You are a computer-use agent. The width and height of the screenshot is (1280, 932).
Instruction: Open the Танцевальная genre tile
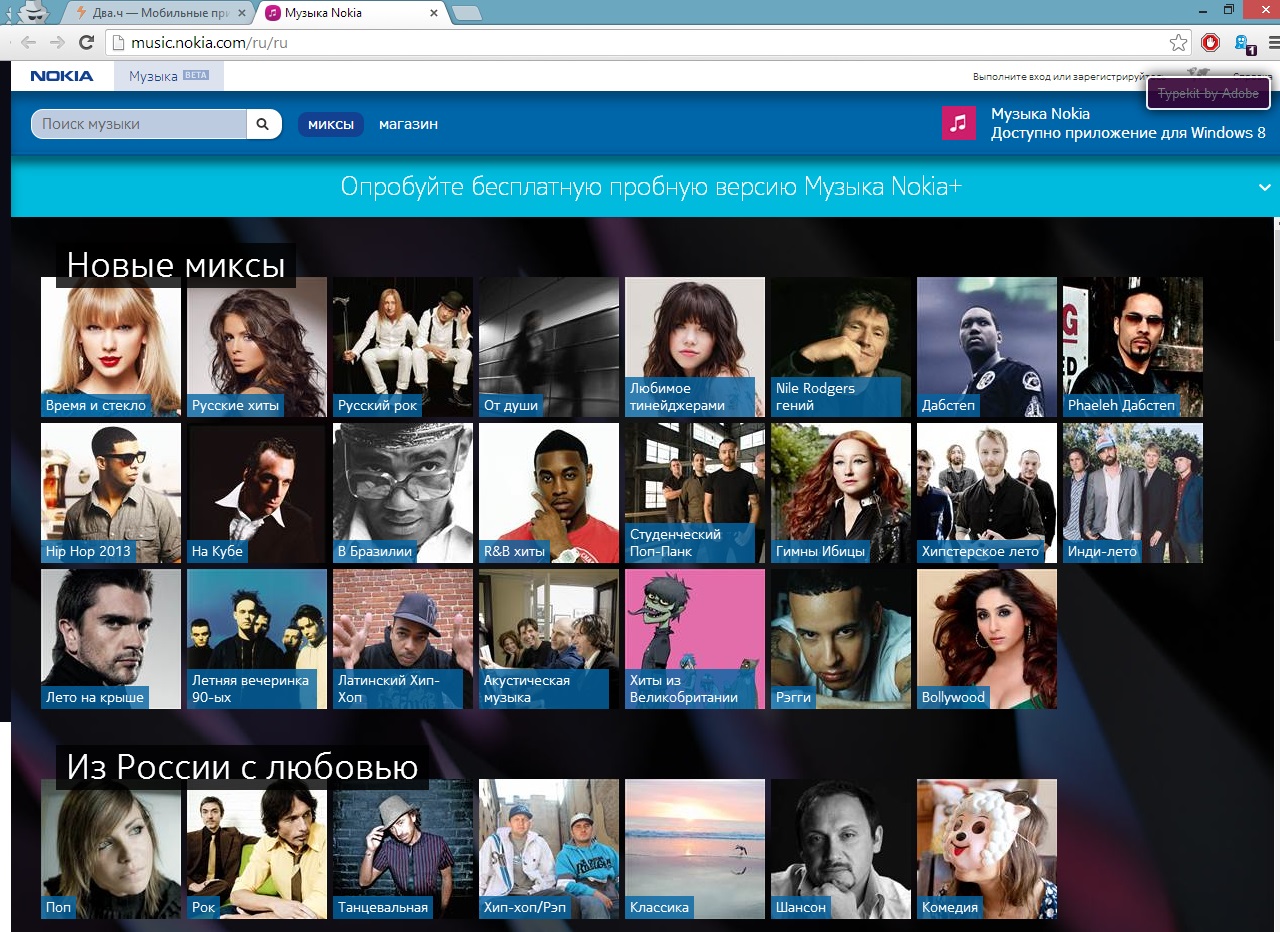point(403,849)
